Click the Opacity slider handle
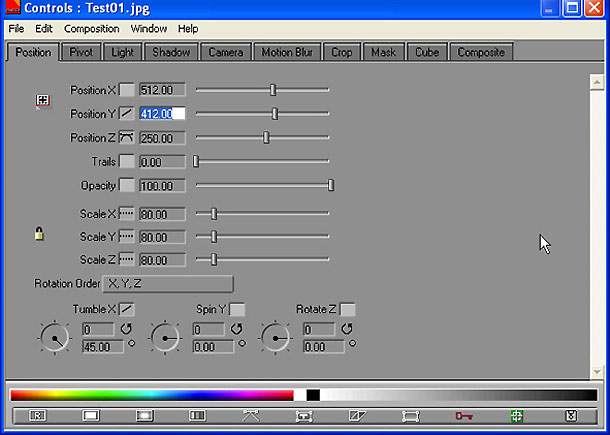610x435 pixels. coord(331,185)
